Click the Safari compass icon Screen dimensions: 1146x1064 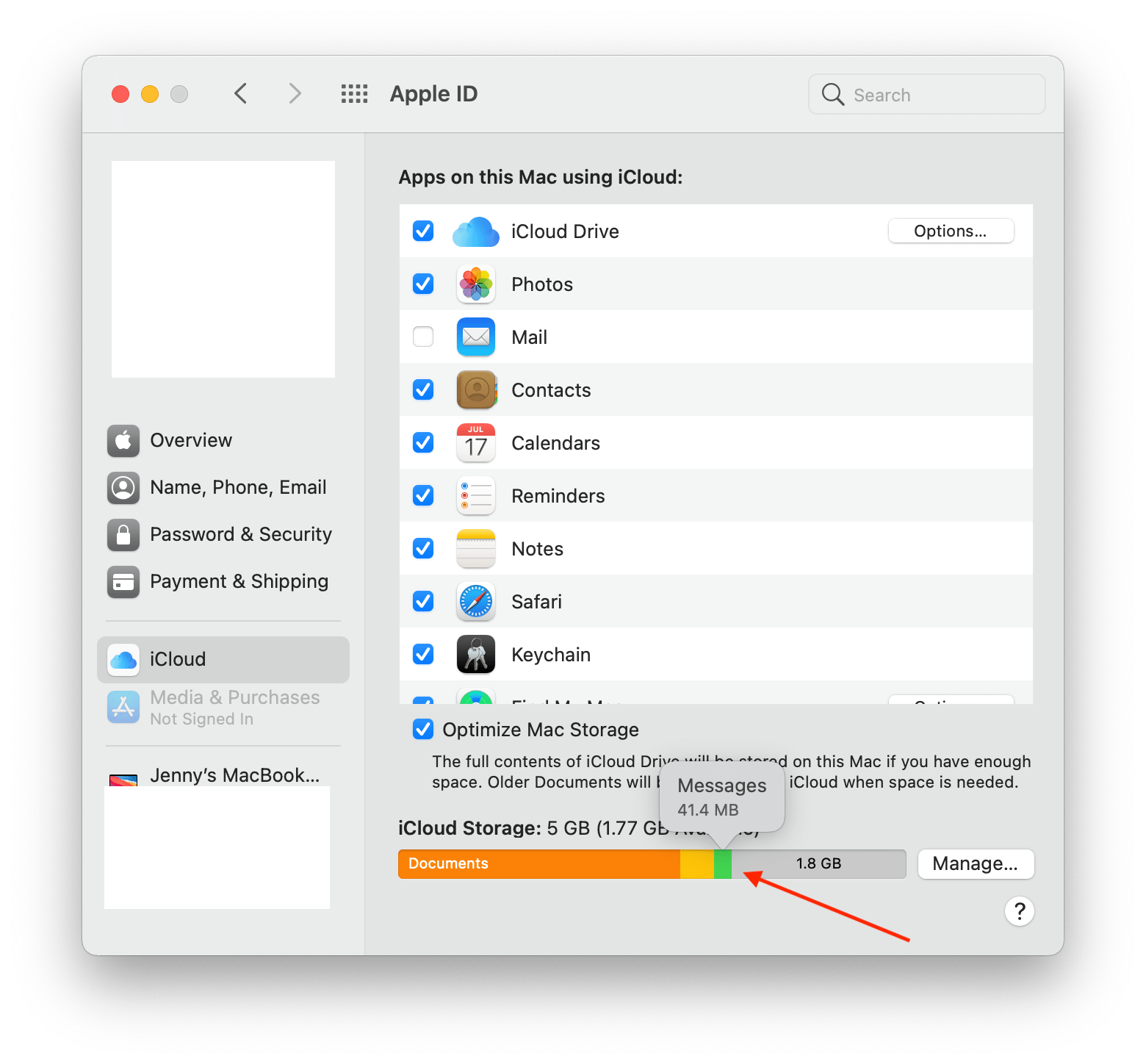pos(476,602)
